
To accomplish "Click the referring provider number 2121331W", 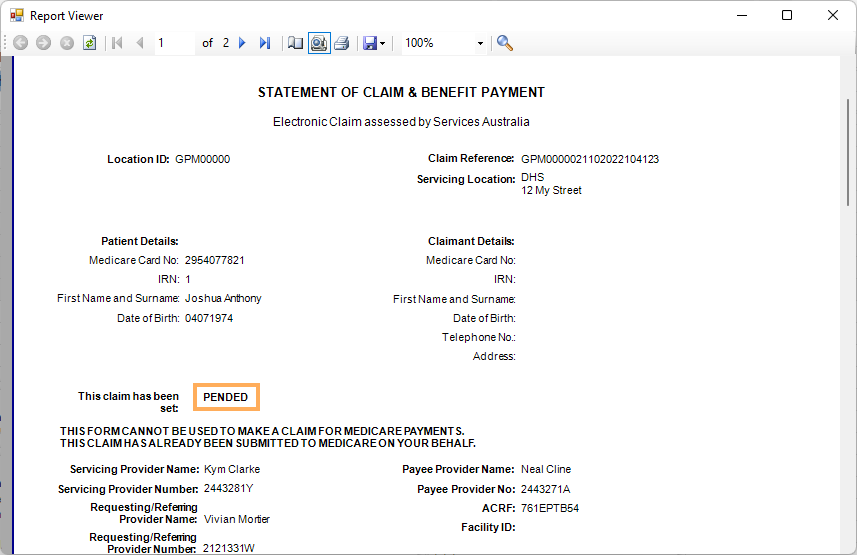I will 228,548.
